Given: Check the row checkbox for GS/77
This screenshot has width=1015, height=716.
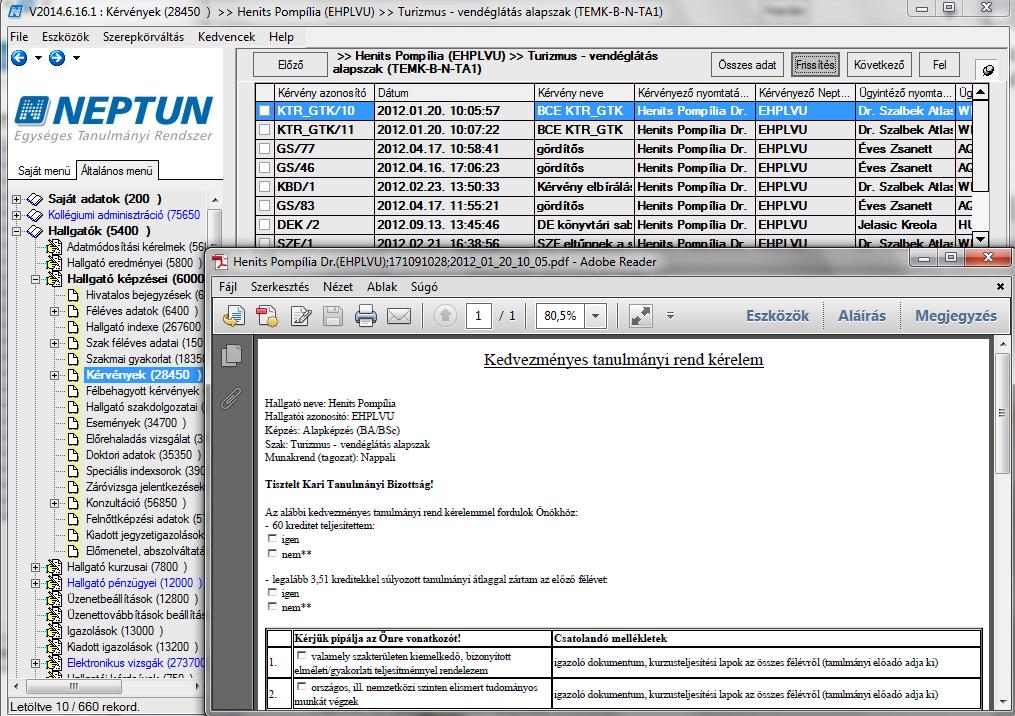Looking at the screenshot, I should [264, 148].
